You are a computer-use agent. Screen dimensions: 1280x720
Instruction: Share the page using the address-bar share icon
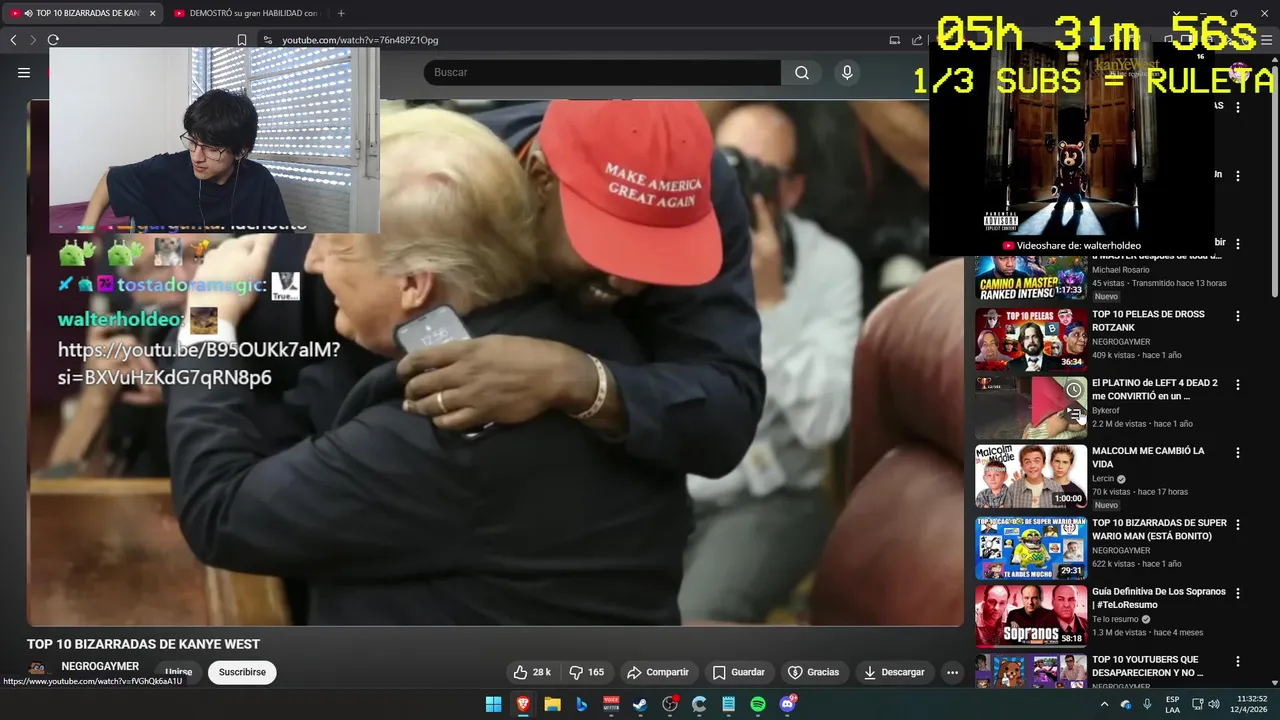click(917, 40)
